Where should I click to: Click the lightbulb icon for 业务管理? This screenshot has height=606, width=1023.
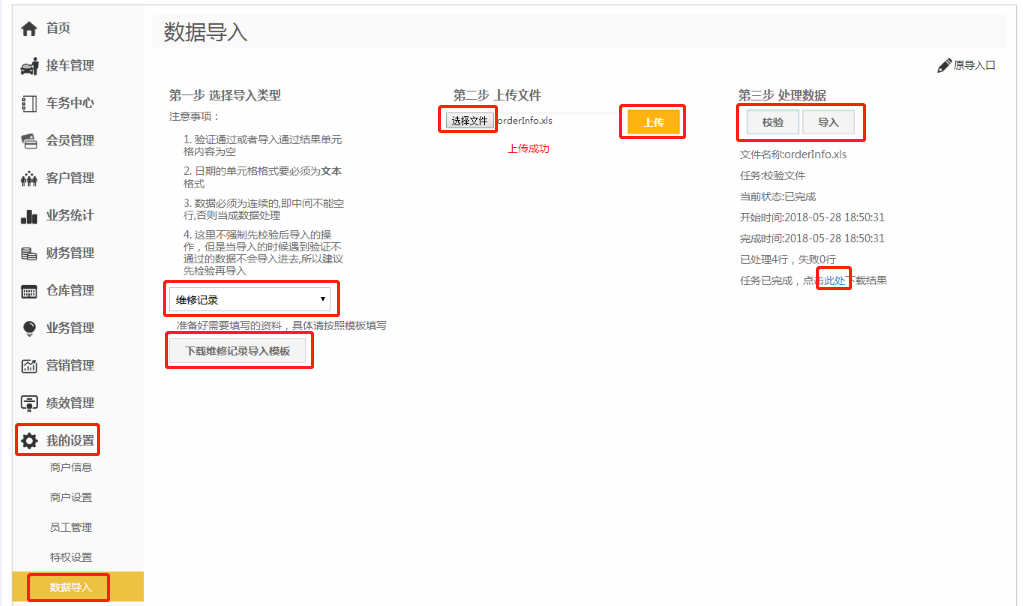[x=29, y=328]
